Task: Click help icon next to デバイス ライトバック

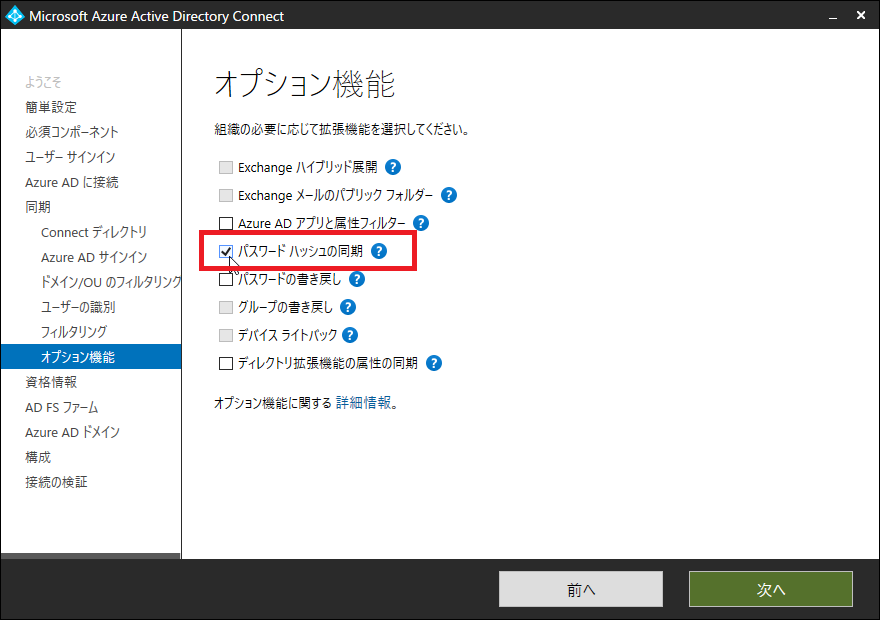Action: pos(350,336)
